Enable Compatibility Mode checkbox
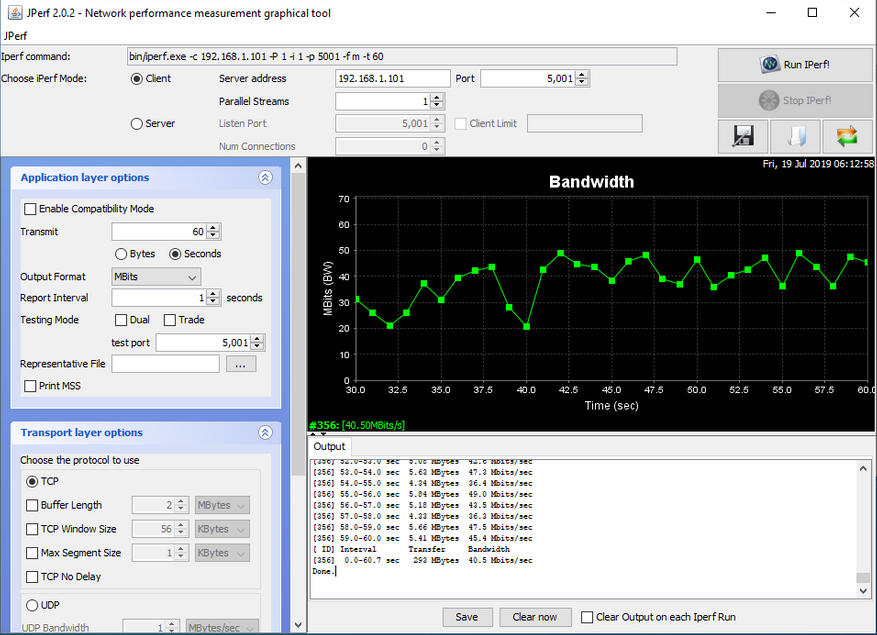The image size is (877, 635). tap(30, 209)
